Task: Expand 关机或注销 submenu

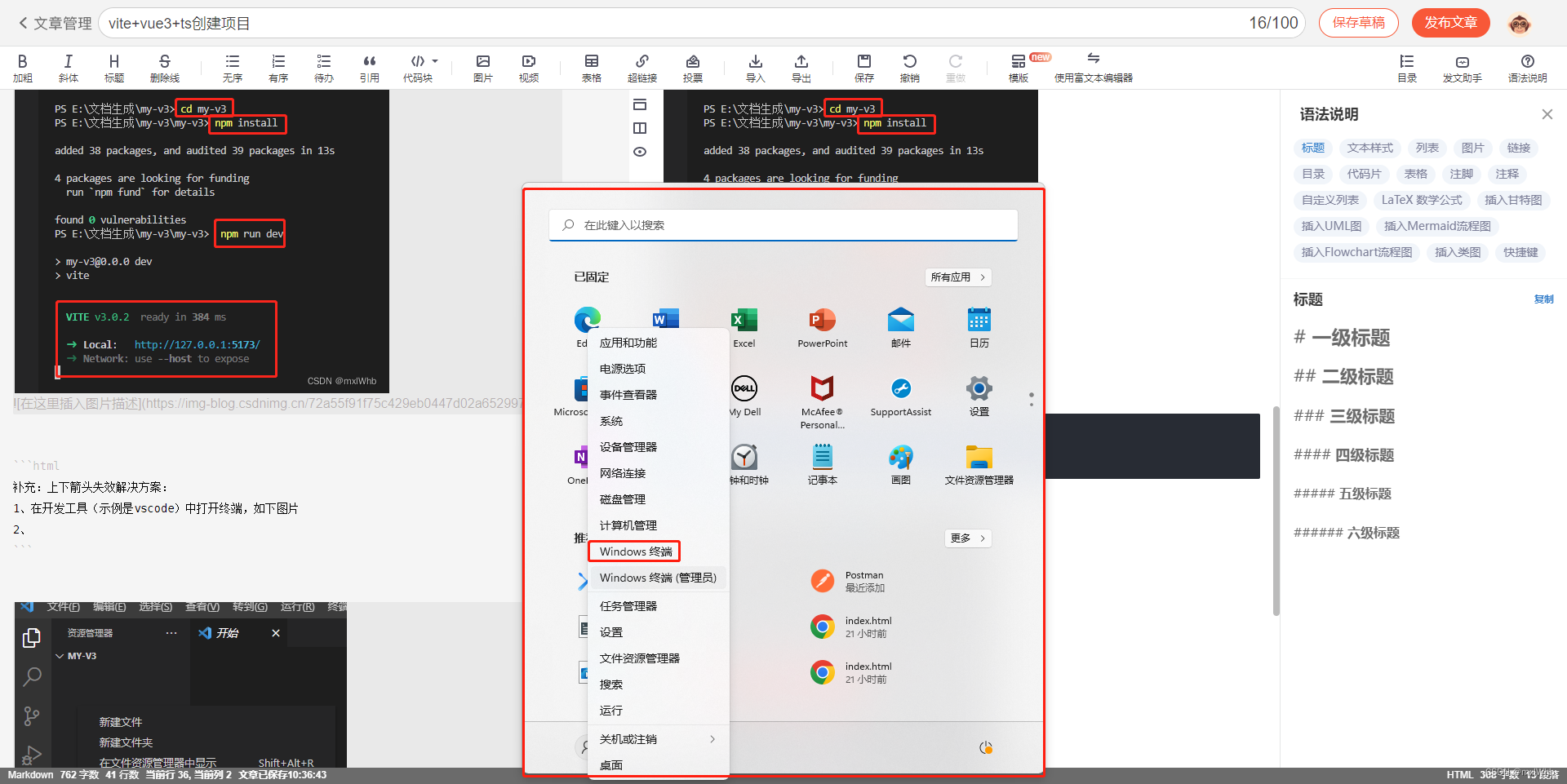Action: point(658,739)
